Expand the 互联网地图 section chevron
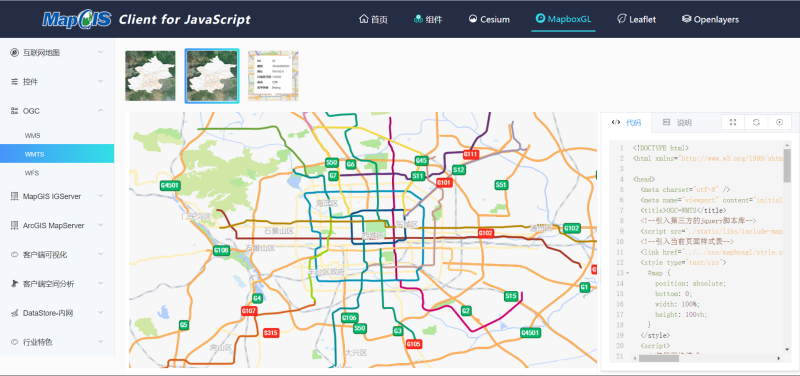This screenshot has height=376, width=800. (101, 52)
